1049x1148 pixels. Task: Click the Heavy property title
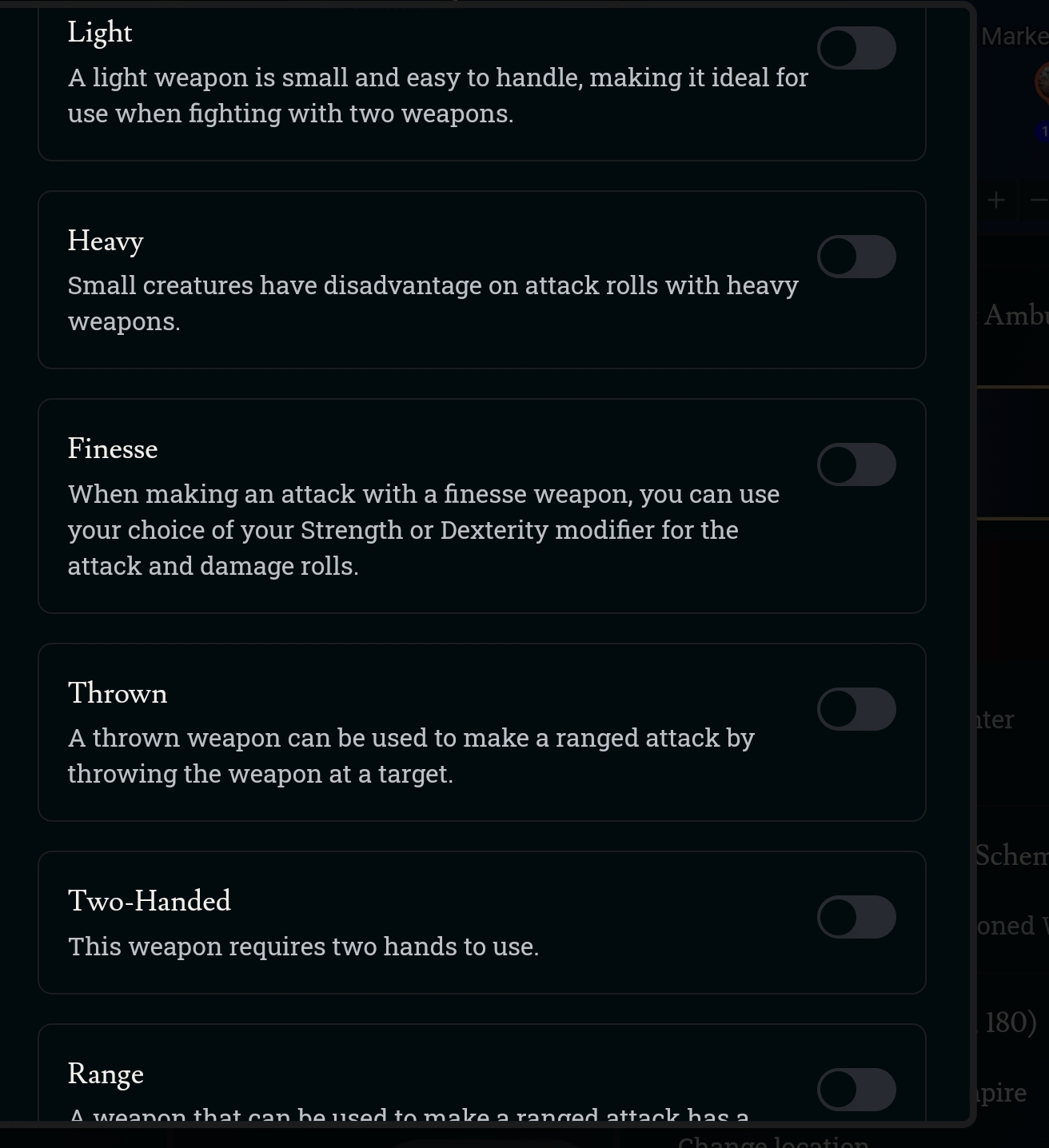(x=106, y=241)
